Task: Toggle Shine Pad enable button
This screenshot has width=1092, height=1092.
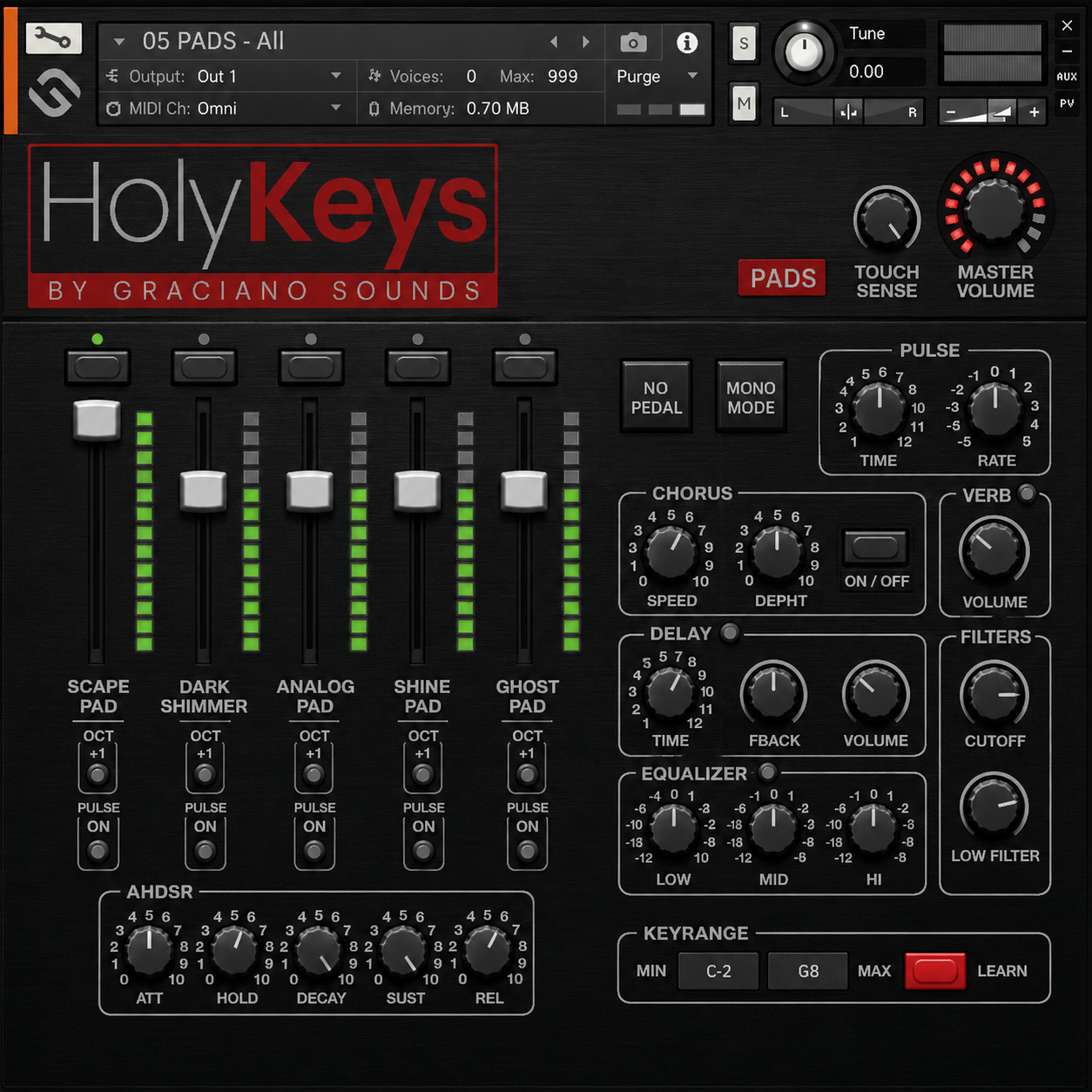Action: [x=417, y=367]
